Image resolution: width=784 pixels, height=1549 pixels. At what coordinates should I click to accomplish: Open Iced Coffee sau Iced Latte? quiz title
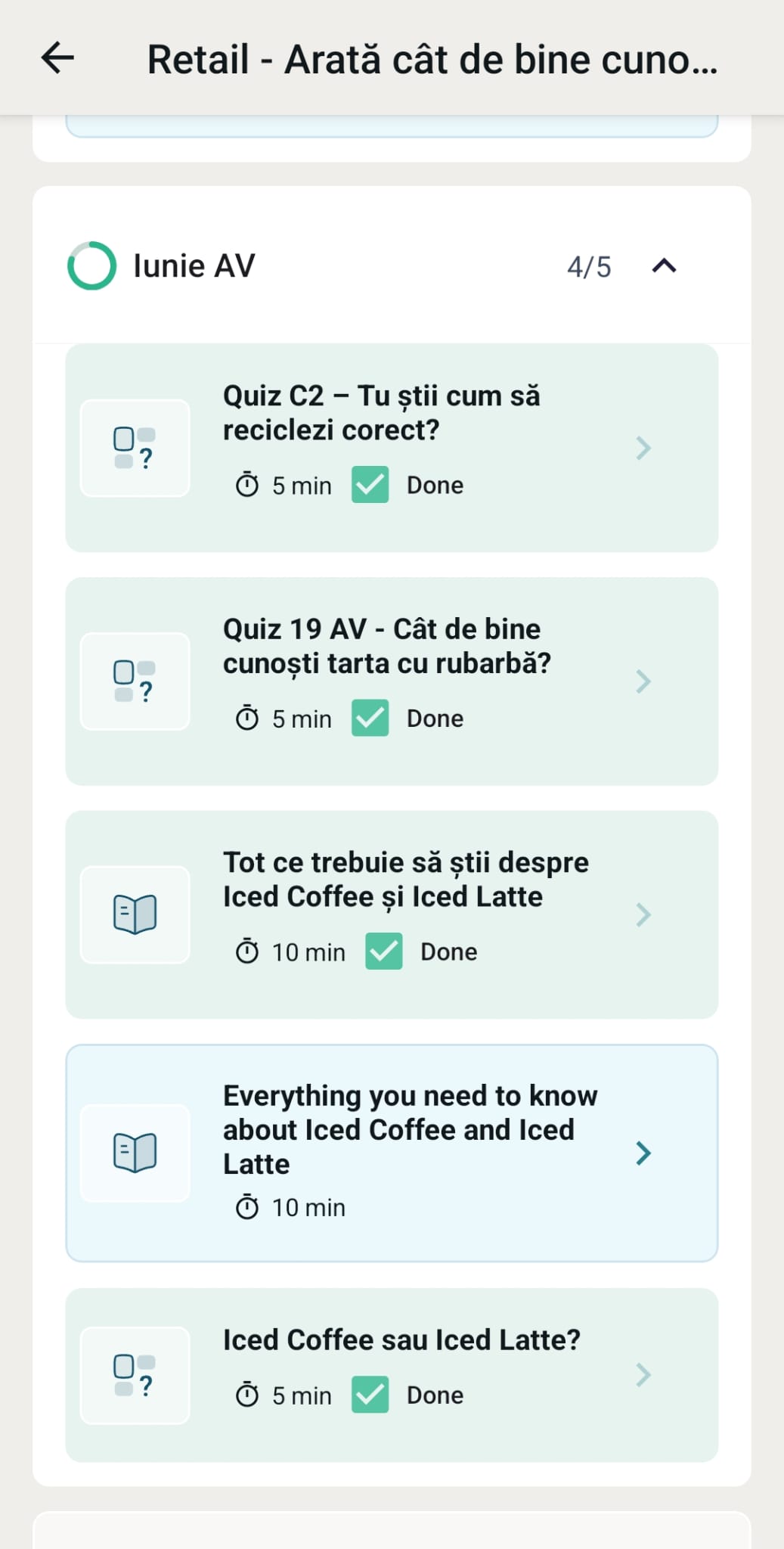pos(401,1339)
